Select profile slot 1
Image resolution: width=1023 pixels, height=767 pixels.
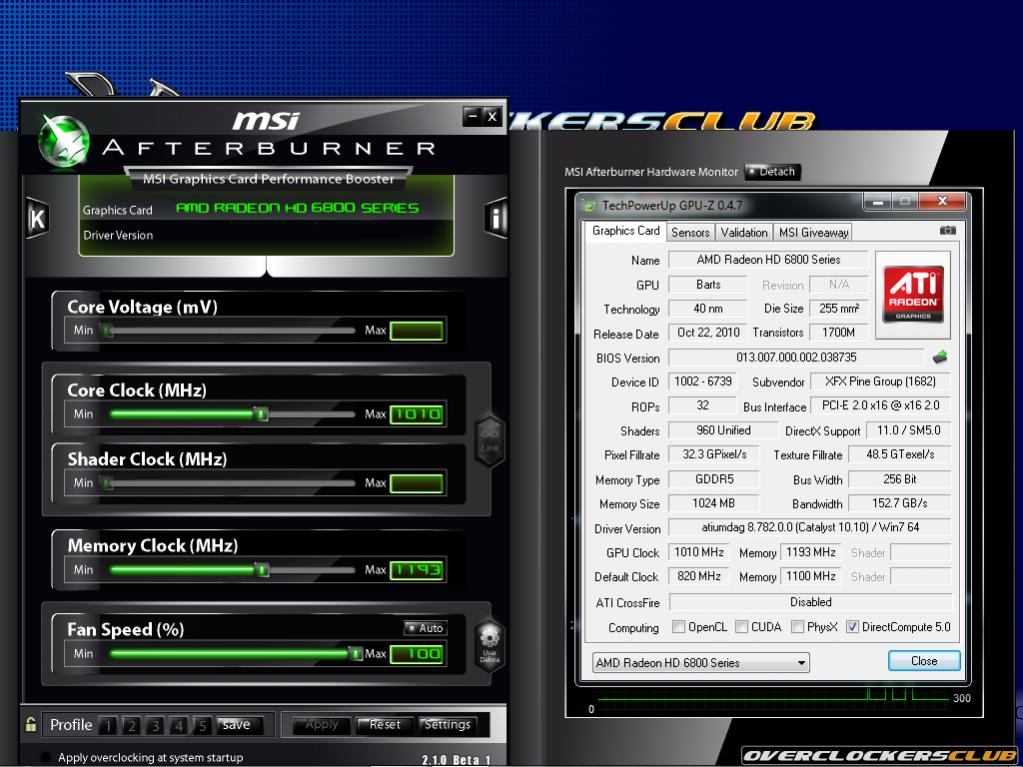(108, 726)
